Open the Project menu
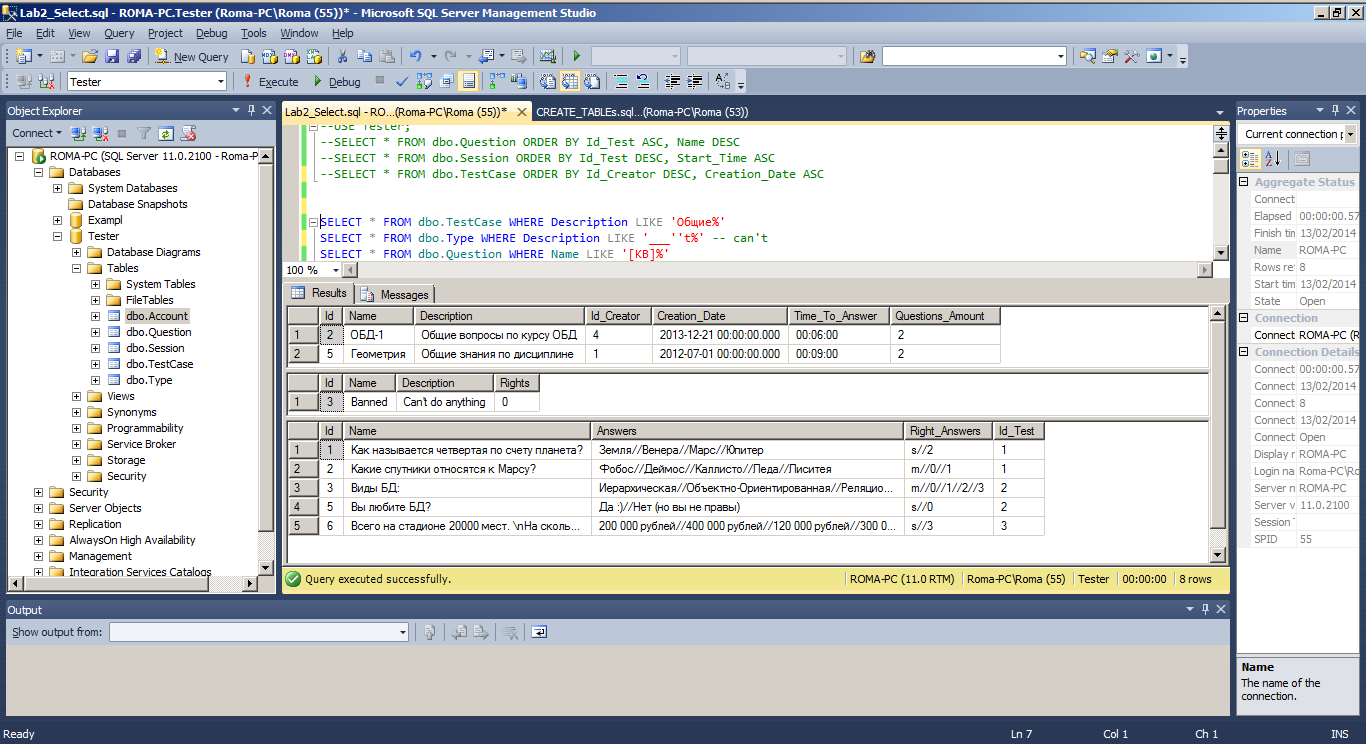Viewport: 1366px width, 744px height. tap(166, 33)
